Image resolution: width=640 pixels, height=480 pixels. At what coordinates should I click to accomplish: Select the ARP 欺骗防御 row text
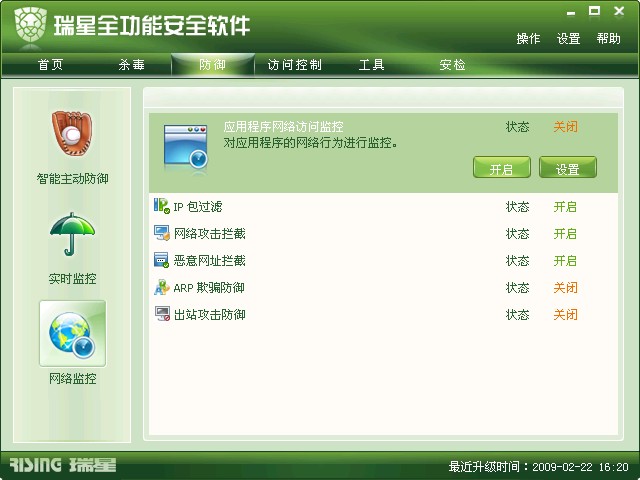[x=209, y=288]
